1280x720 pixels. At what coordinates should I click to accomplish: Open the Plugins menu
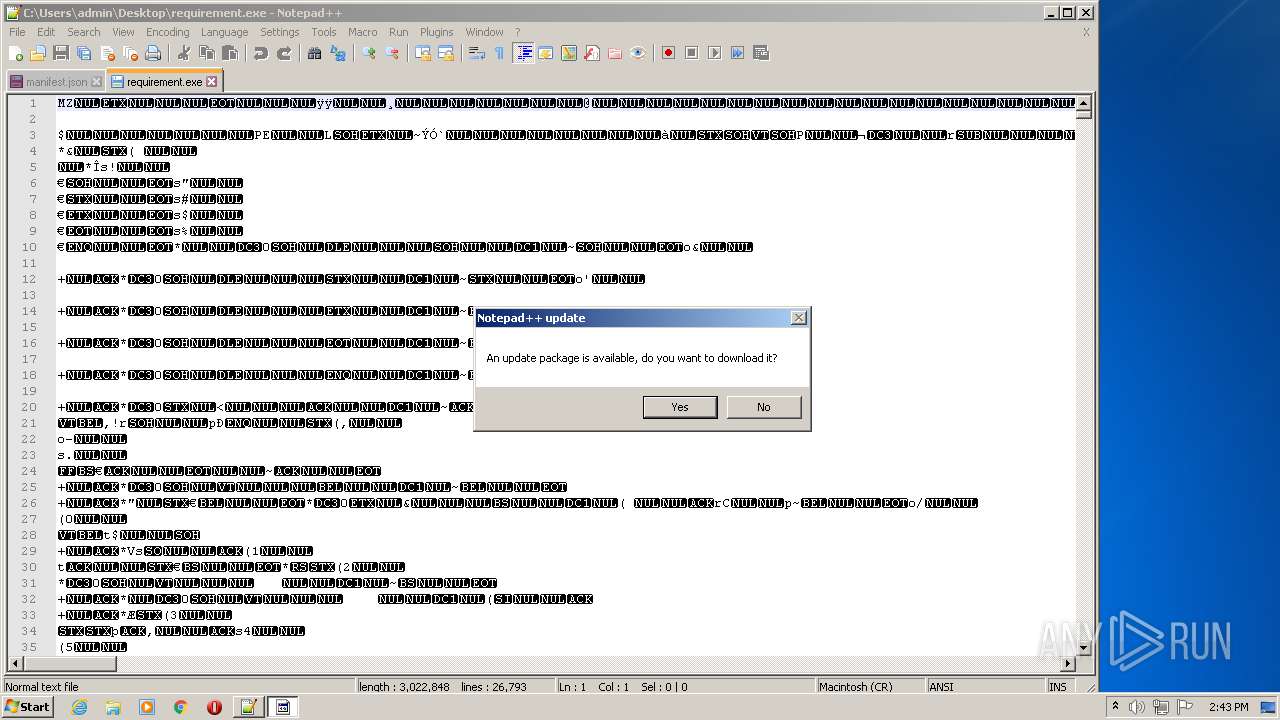(437, 32)
